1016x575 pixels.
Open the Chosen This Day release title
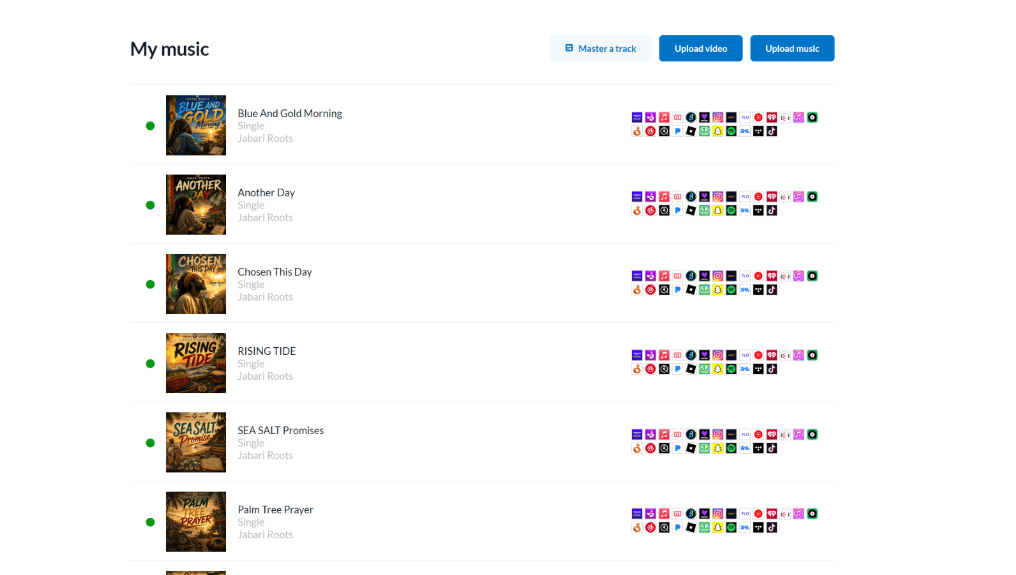click(275, 272)
